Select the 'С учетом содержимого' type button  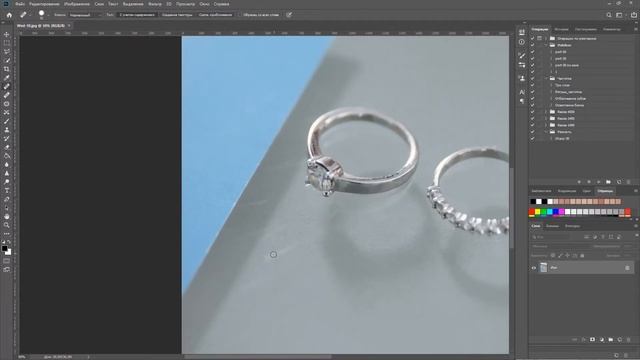(137, 15)
